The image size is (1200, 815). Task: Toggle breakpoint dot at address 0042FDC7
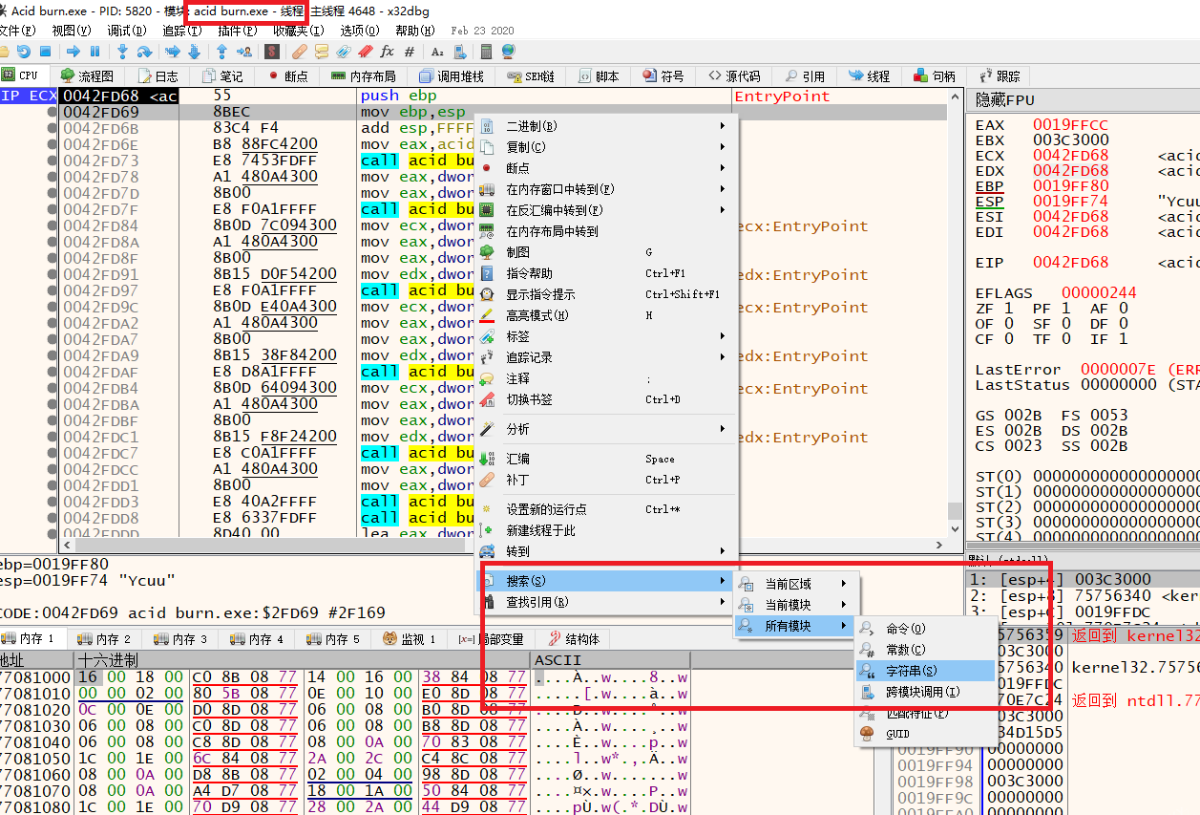[51, 453]
